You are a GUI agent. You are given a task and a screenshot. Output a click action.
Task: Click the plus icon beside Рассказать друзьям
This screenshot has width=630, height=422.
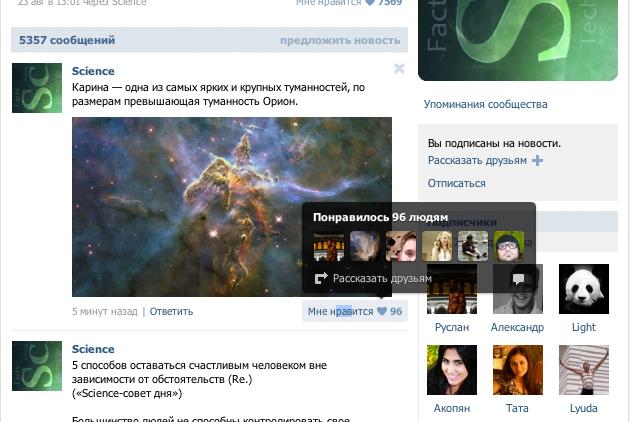(x=537, y=161)
